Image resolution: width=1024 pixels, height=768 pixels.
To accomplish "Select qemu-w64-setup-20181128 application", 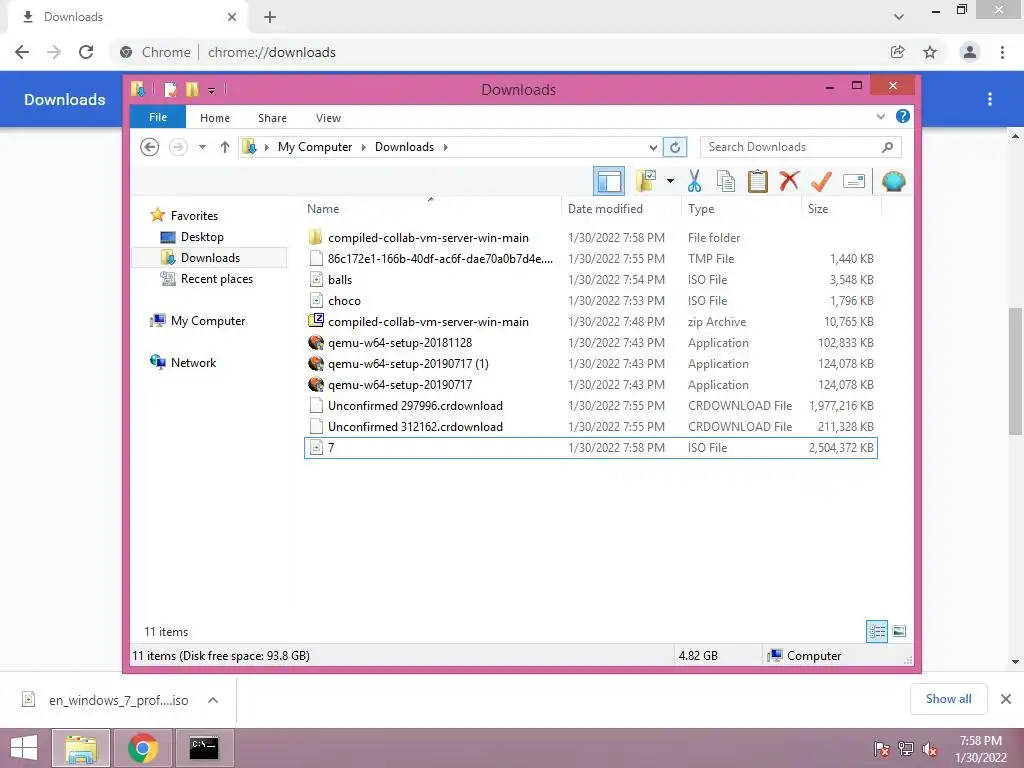I will (x=590, y=342).
